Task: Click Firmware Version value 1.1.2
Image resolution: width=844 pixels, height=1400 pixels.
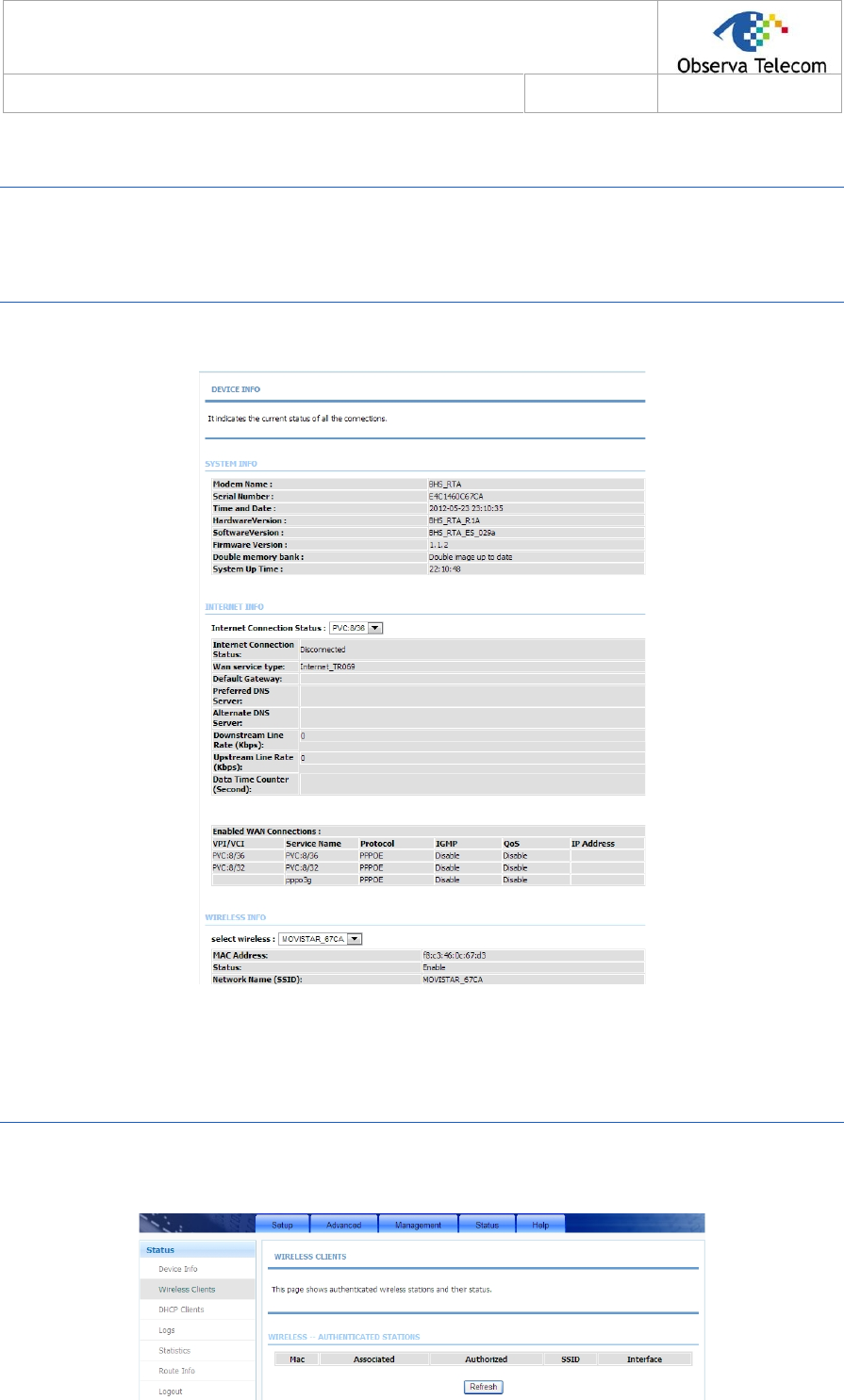Action: tap(439, 545)
